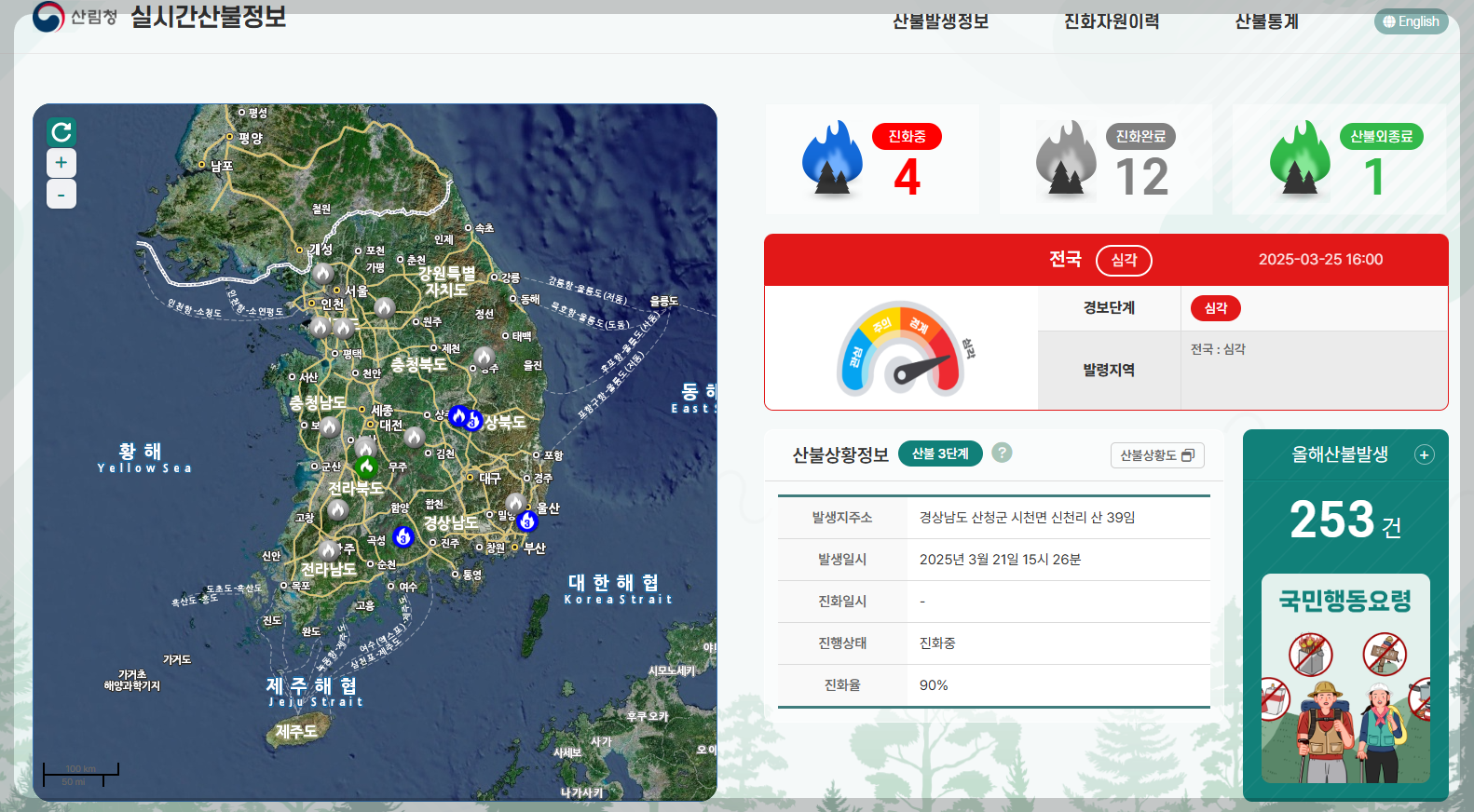Click the date 2025-03-25 16:00 in the banner
The height and width of the screenshot is (812, 1474).
pos(1320,260)
